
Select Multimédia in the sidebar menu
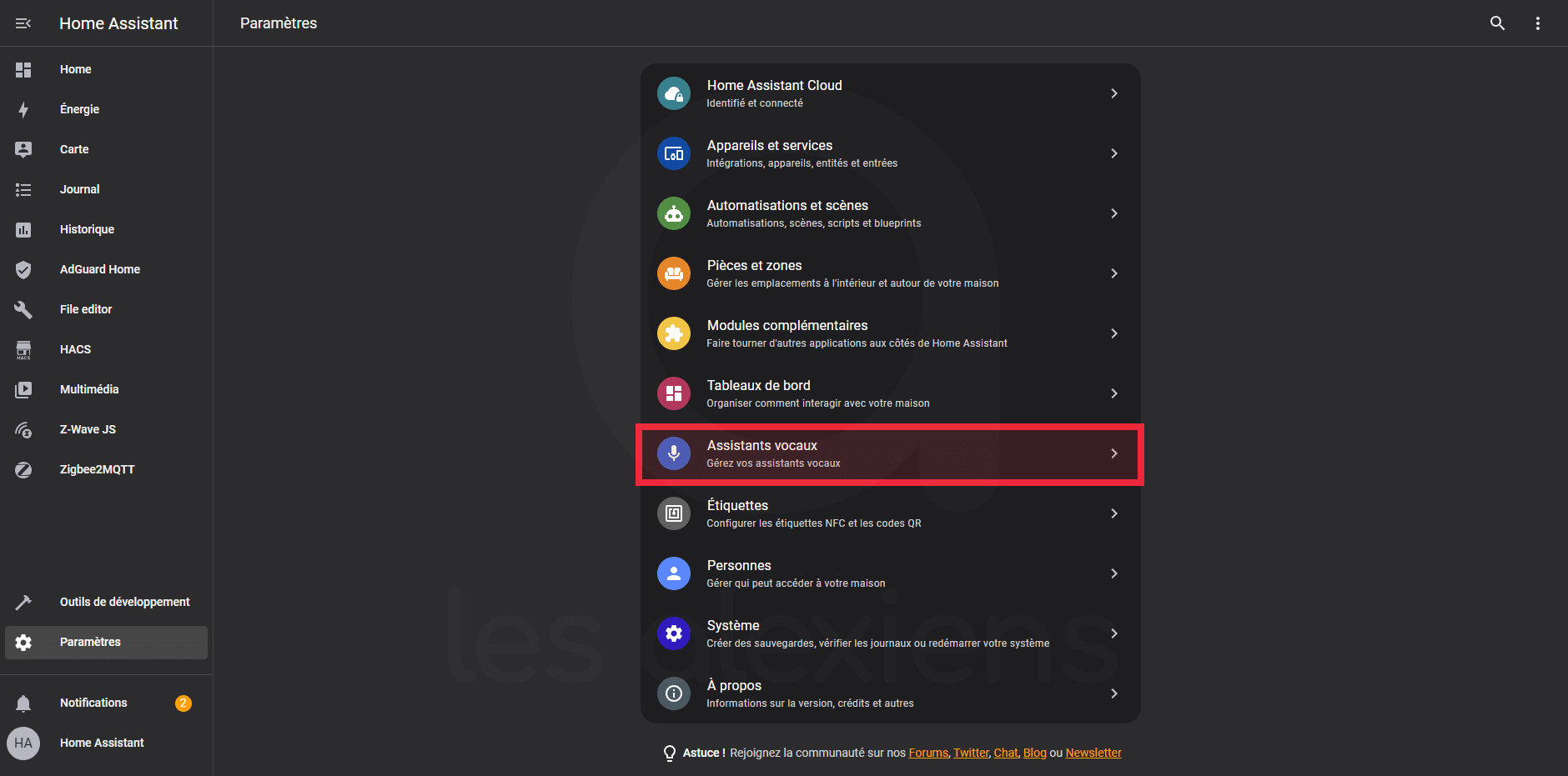pos(106,389)
